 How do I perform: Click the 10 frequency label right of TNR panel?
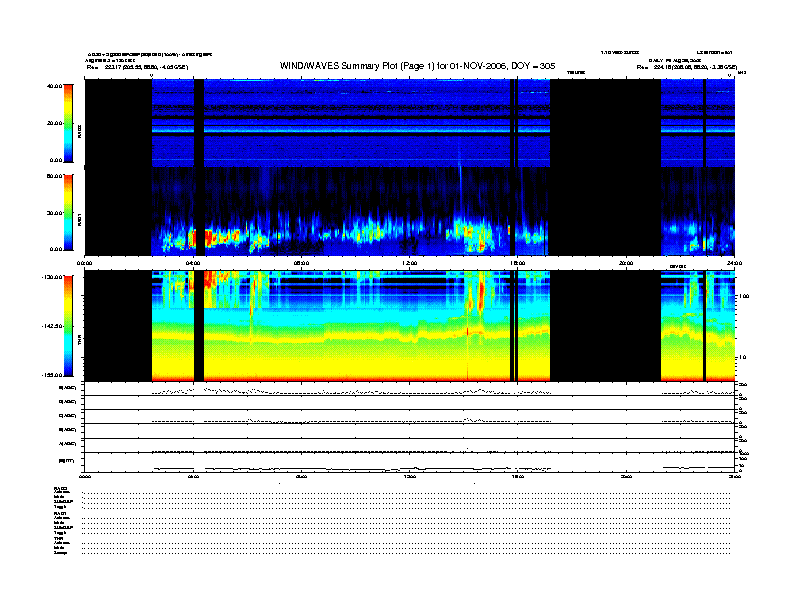coord(742,357)
